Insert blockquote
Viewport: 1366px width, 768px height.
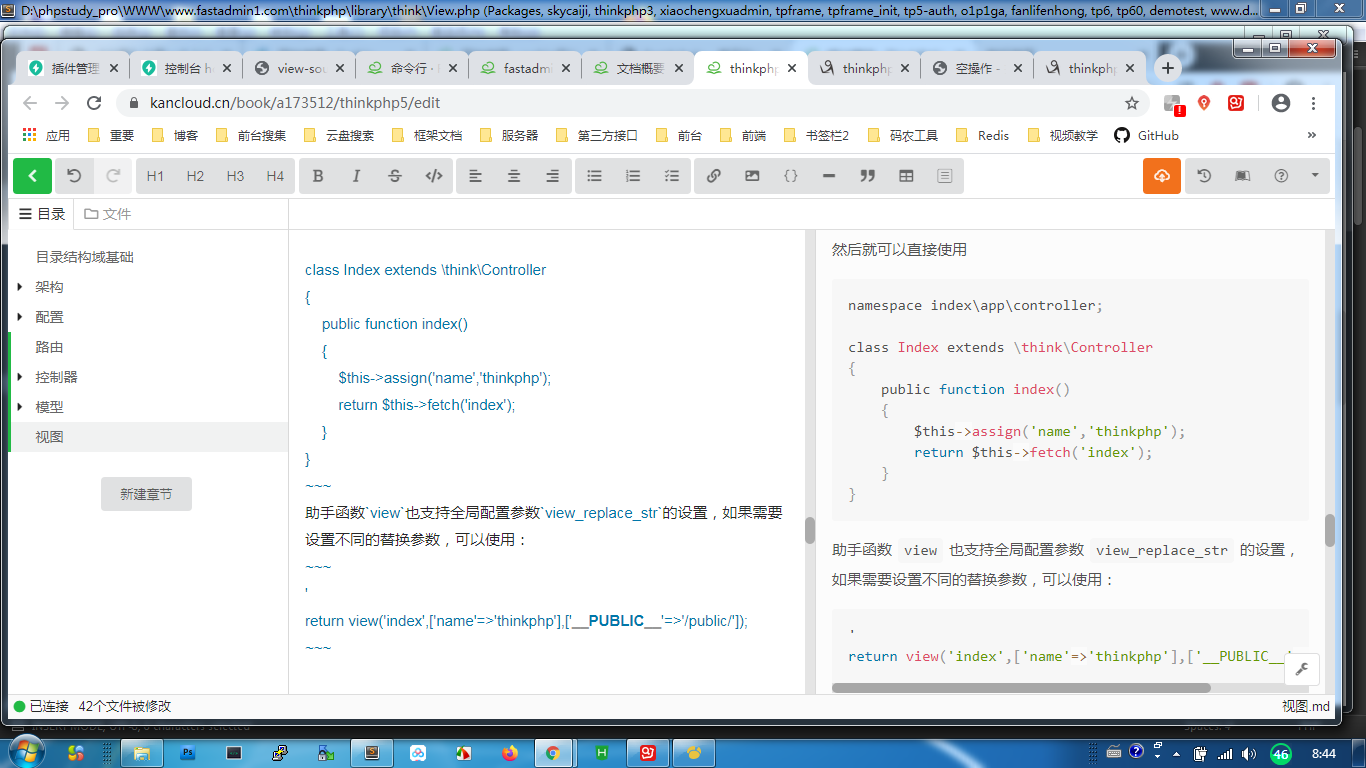pos(868,176)
